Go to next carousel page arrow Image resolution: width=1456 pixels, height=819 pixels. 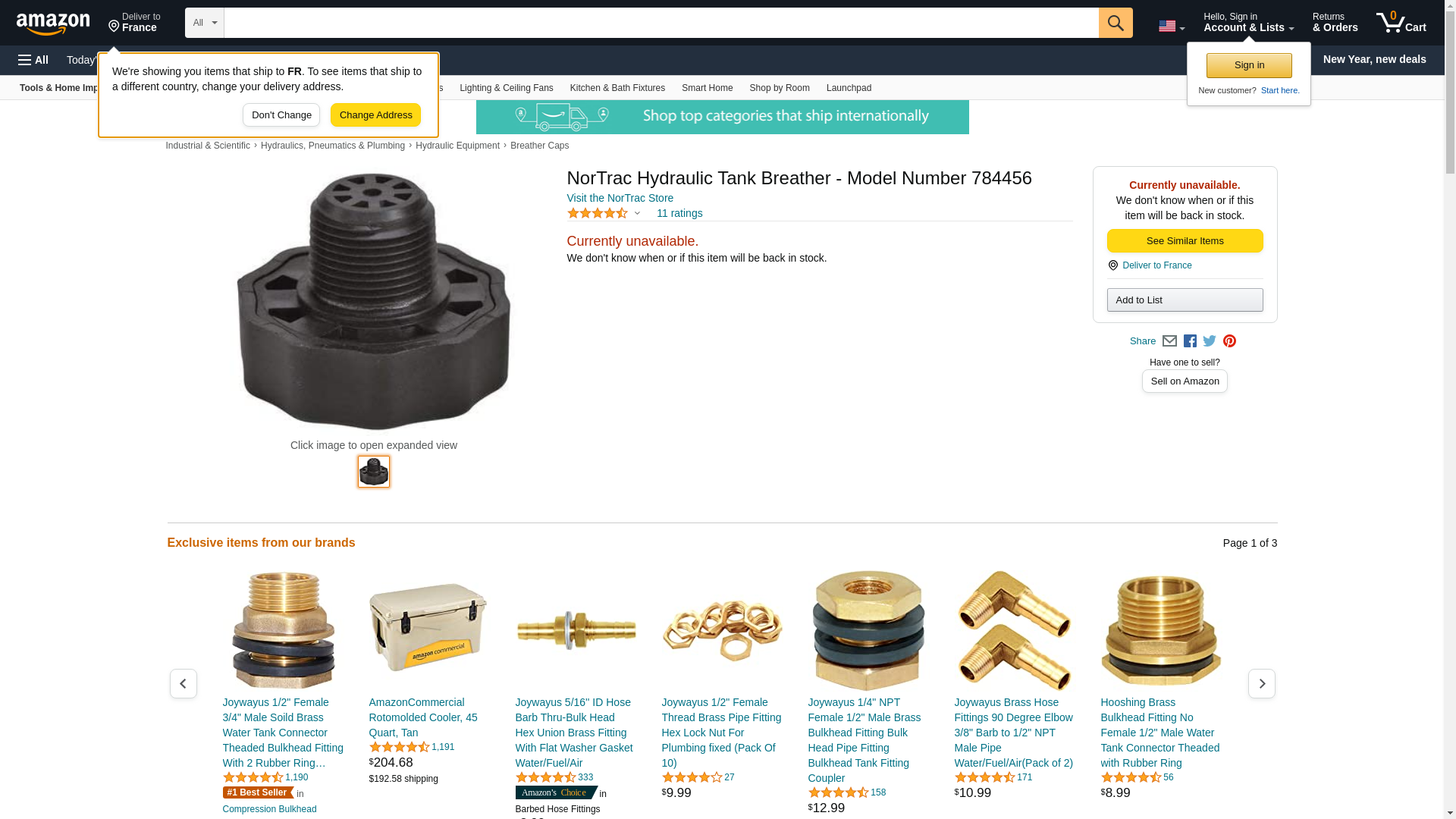[1262, 684]
